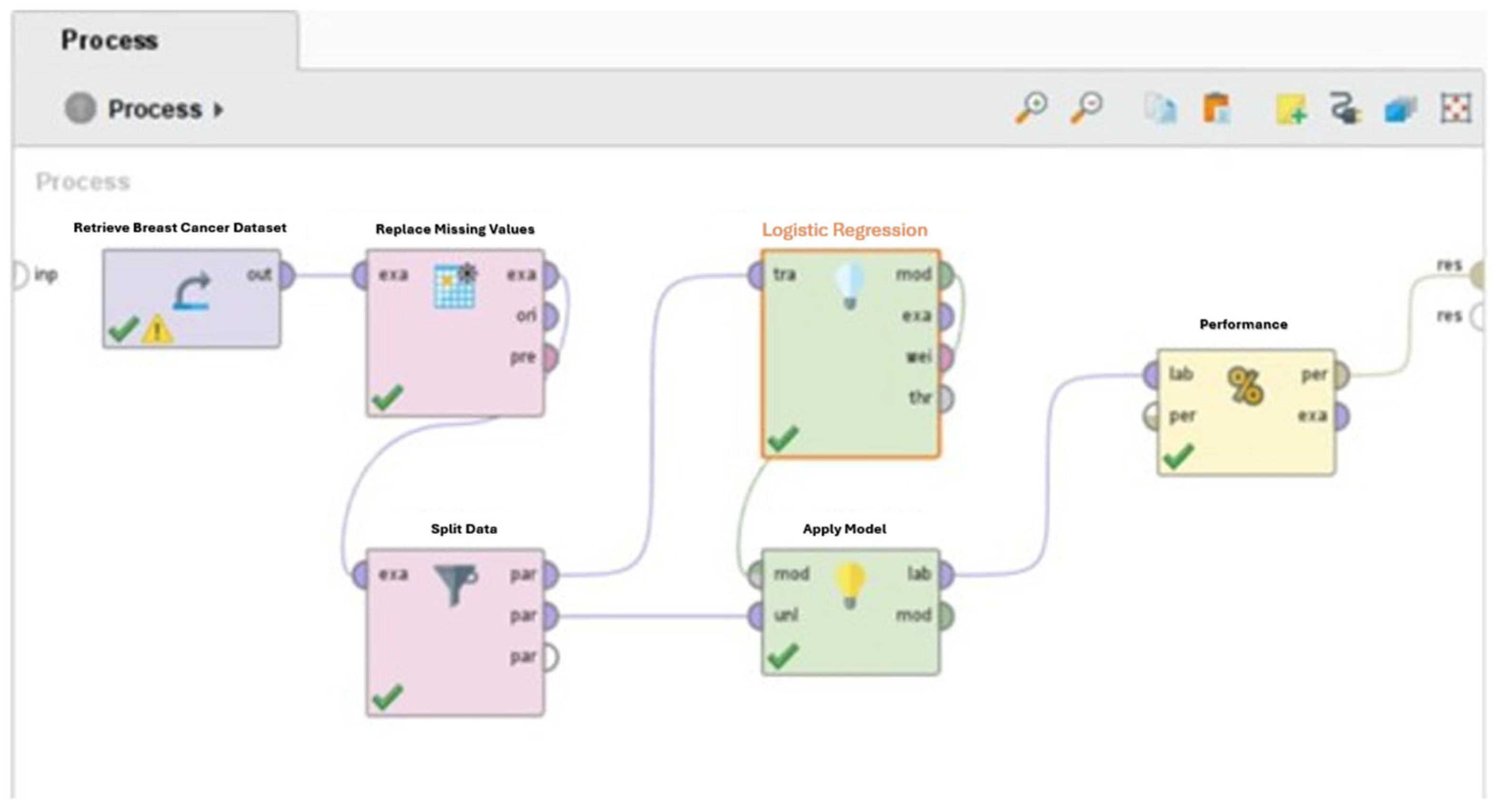
Task: Click the zoom out magnifier icon
Action: coord(1086,108)
